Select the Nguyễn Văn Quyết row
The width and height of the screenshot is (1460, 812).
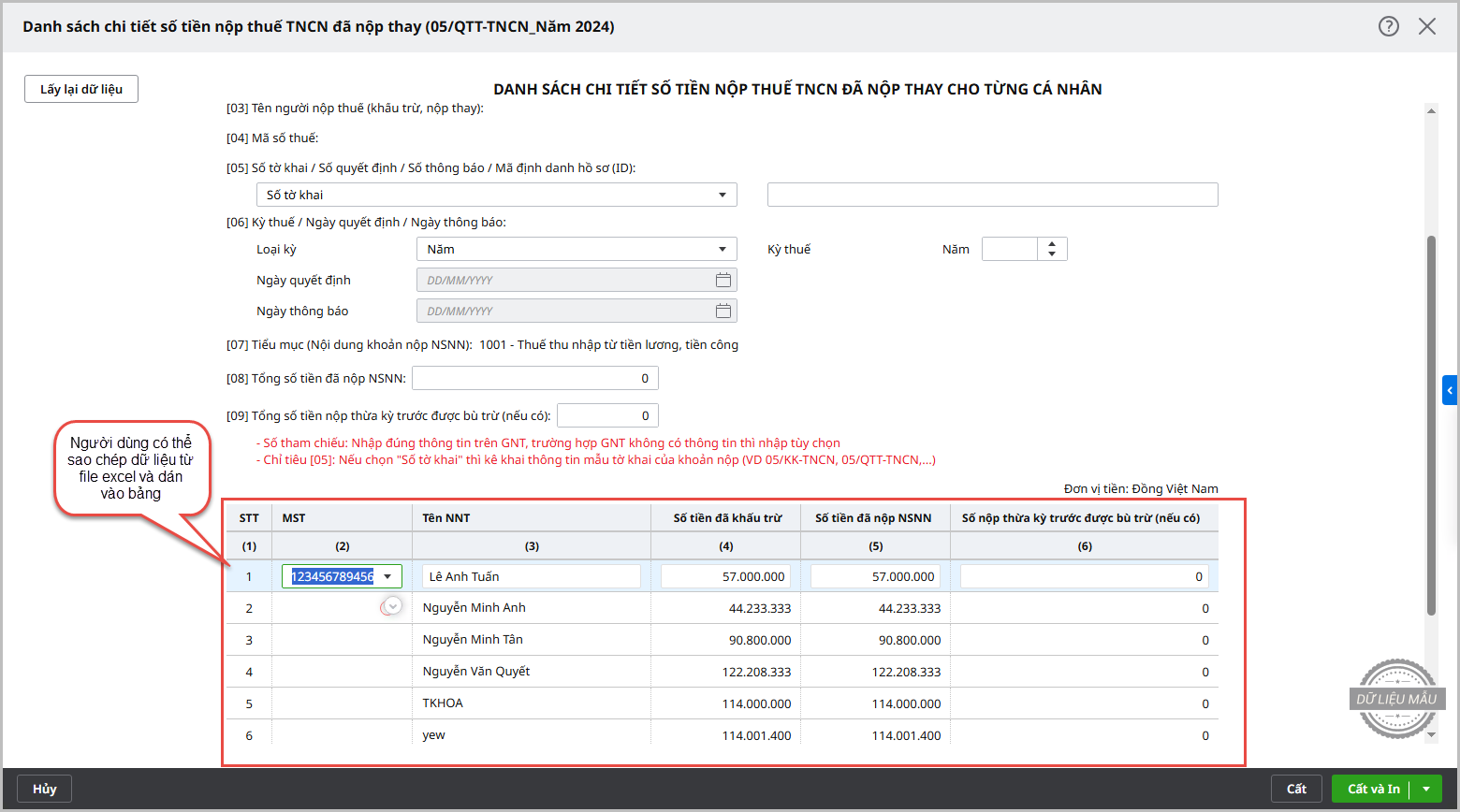(475, 671)
